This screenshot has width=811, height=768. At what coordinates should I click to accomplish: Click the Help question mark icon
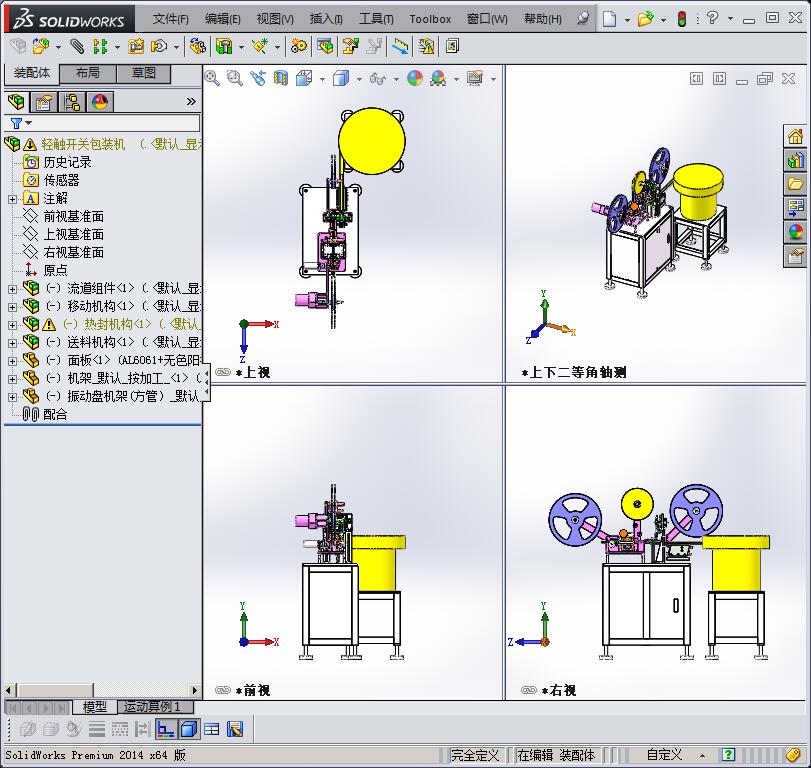[712, 18]
